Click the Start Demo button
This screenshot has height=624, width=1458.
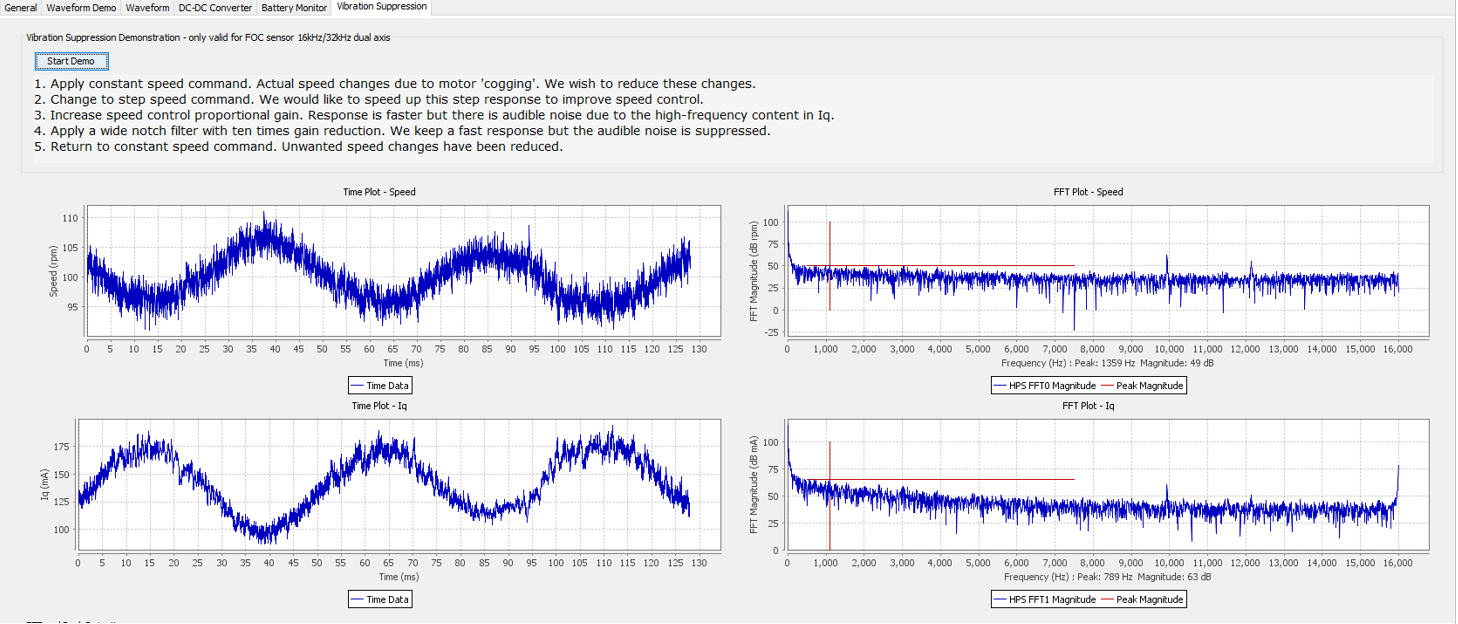[x=70, y=61]
